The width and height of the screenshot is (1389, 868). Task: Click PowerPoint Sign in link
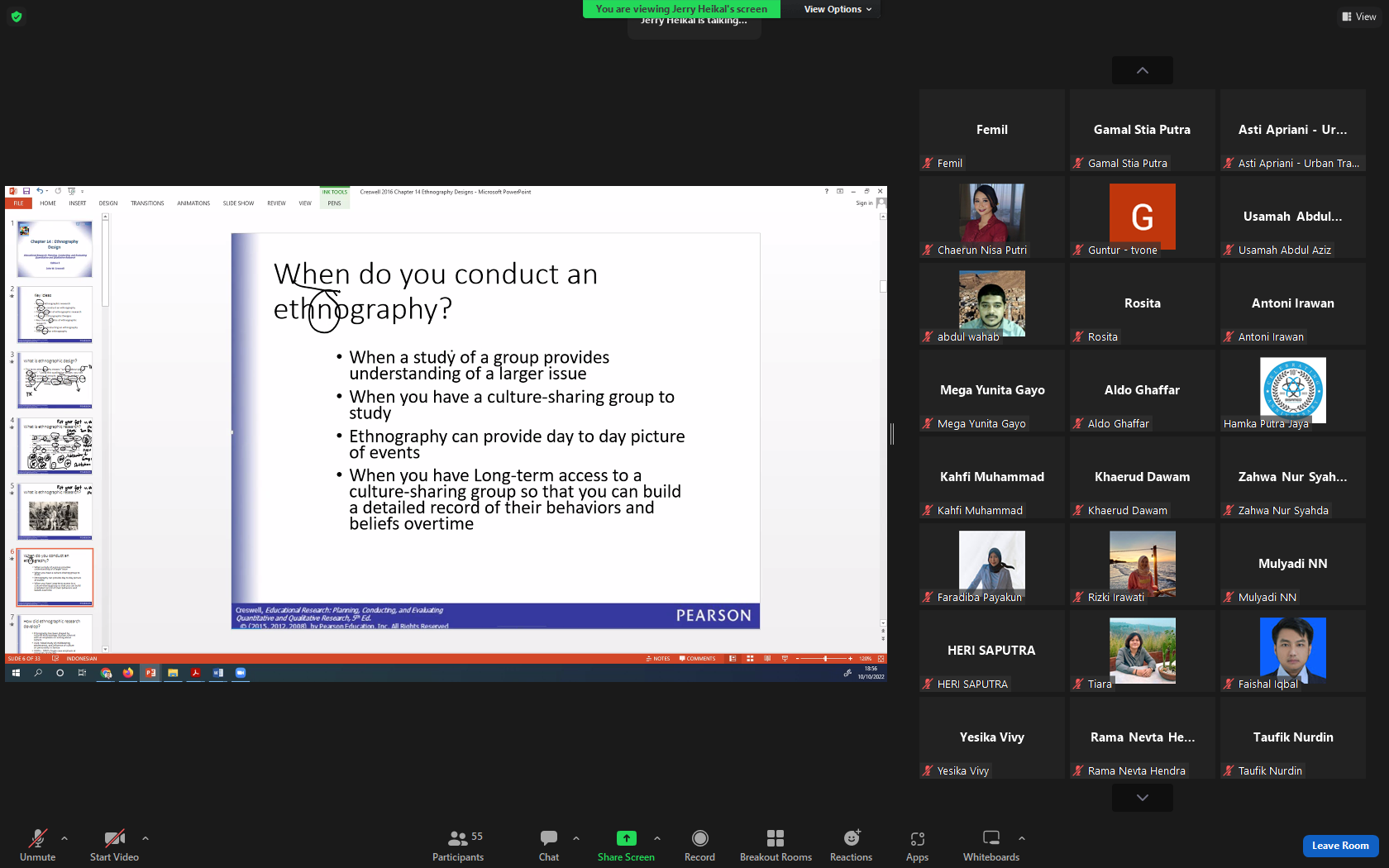864,203
